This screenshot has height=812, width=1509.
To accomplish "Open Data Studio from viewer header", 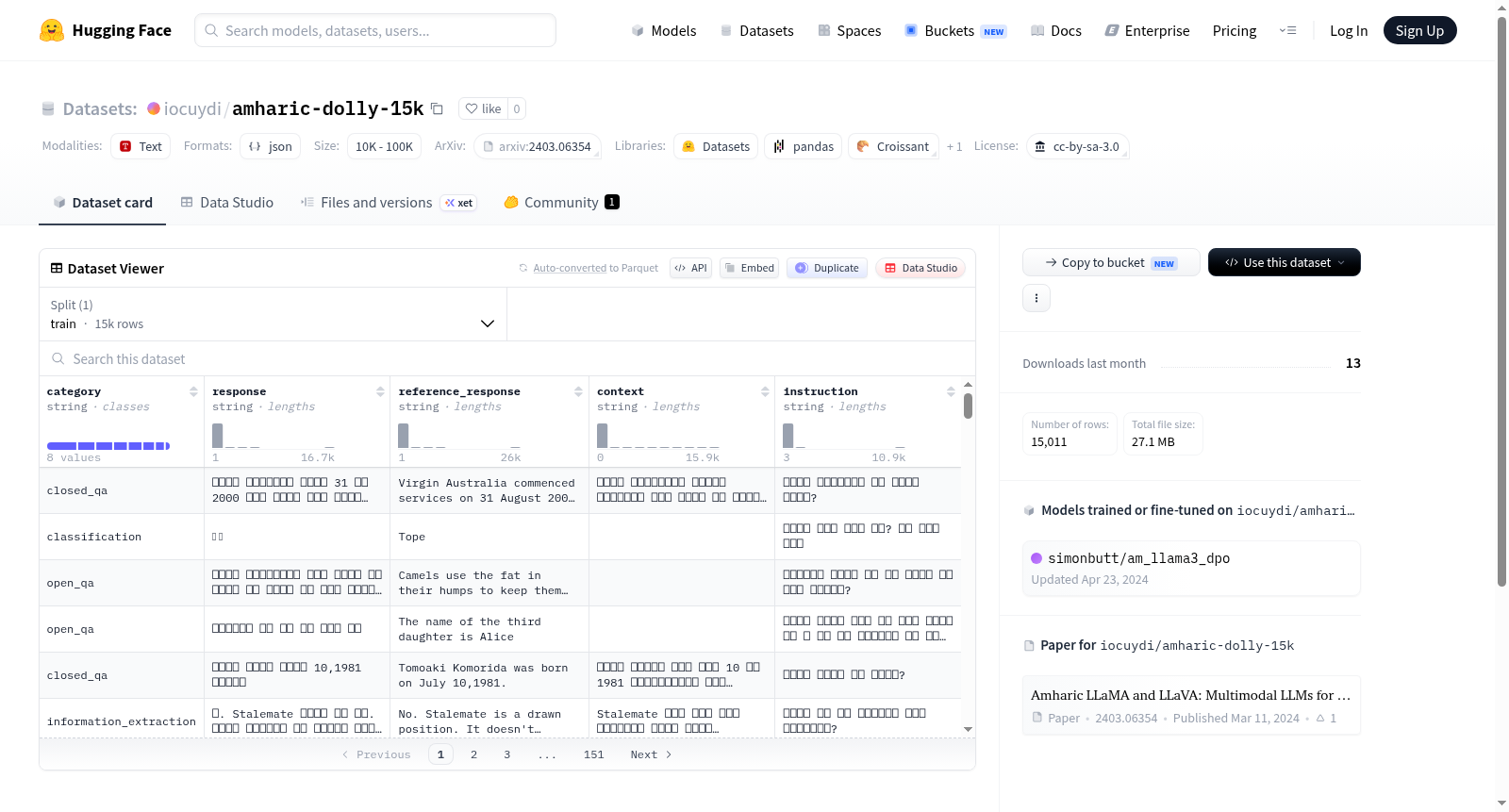I will (920, 268).
